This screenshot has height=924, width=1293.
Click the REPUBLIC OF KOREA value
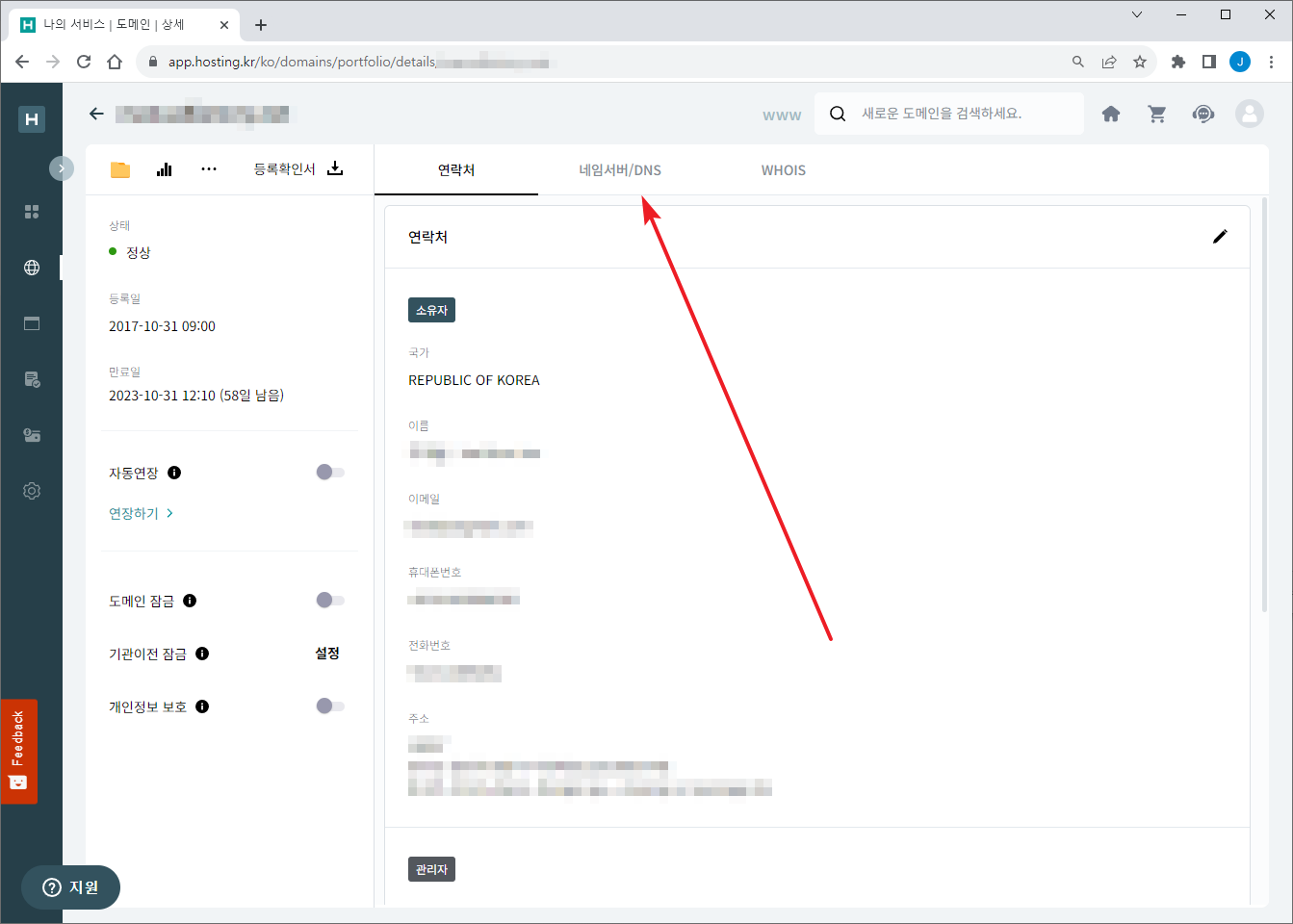(x=474, y=380)
